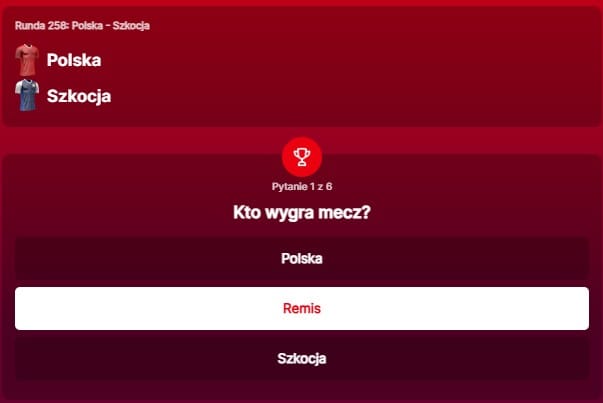The image size is (603, 403).
Task: Click the trophy icon above the question
Action: click(302, 155)
